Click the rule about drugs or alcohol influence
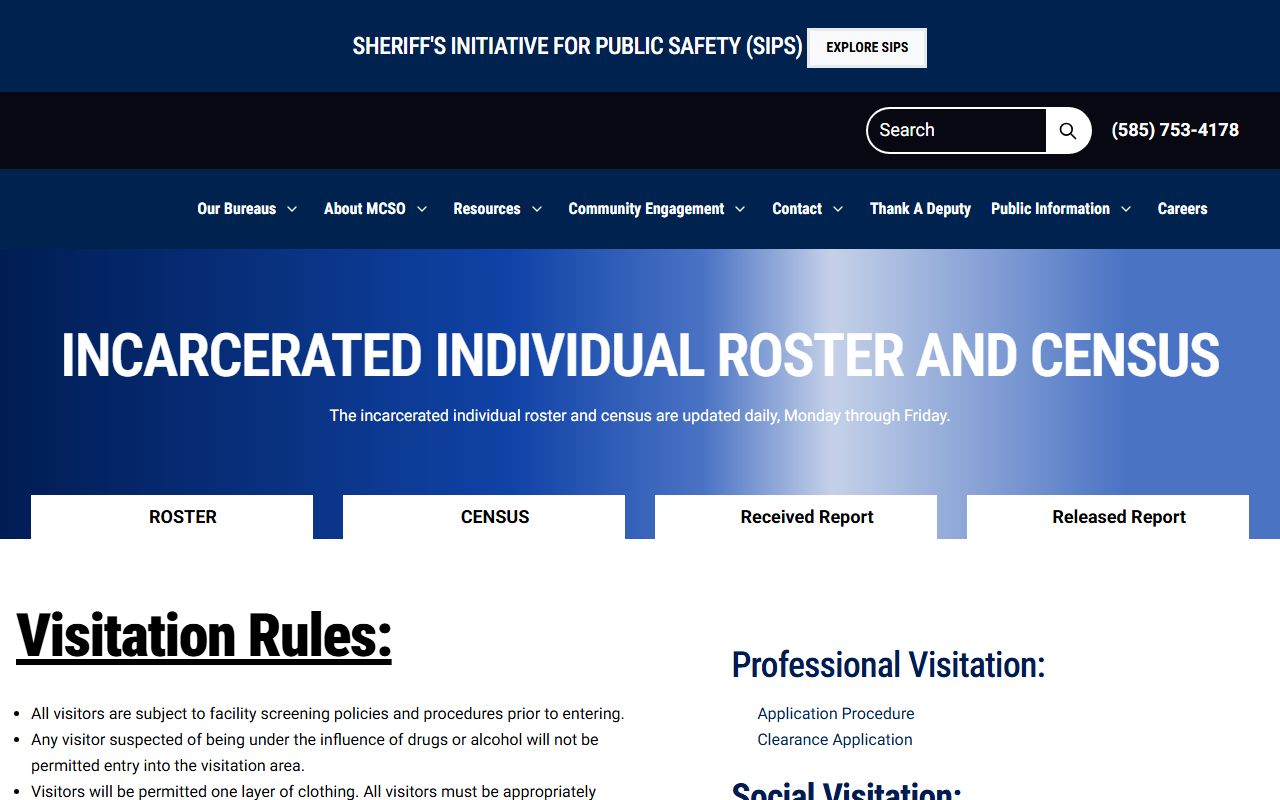Image resolution: width=1280 pixels, height=800 pixels. pyautogui.click(x=315, y=753)
